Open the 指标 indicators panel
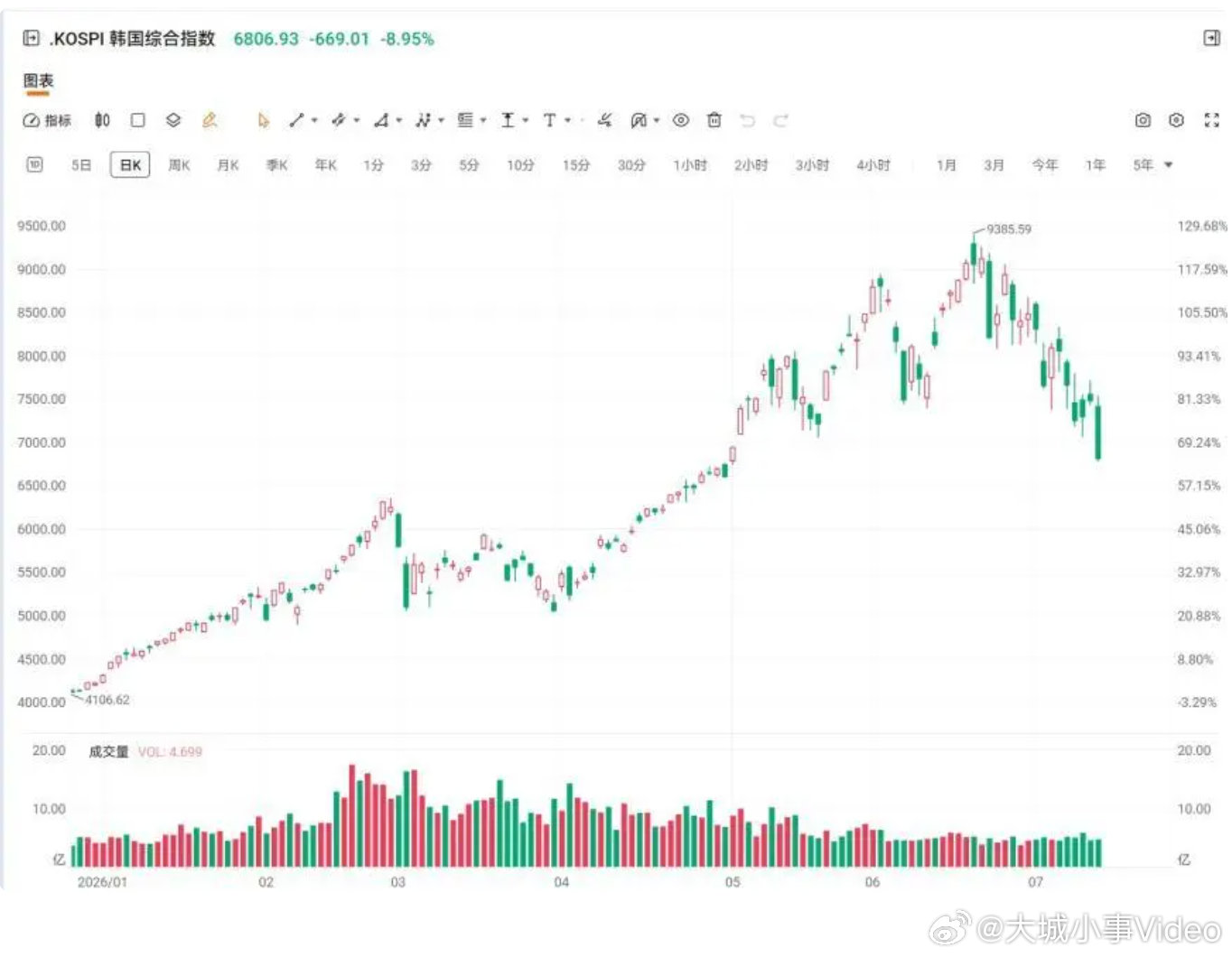This screenshot has width=1232, height=957. click(x=46, y=120)
